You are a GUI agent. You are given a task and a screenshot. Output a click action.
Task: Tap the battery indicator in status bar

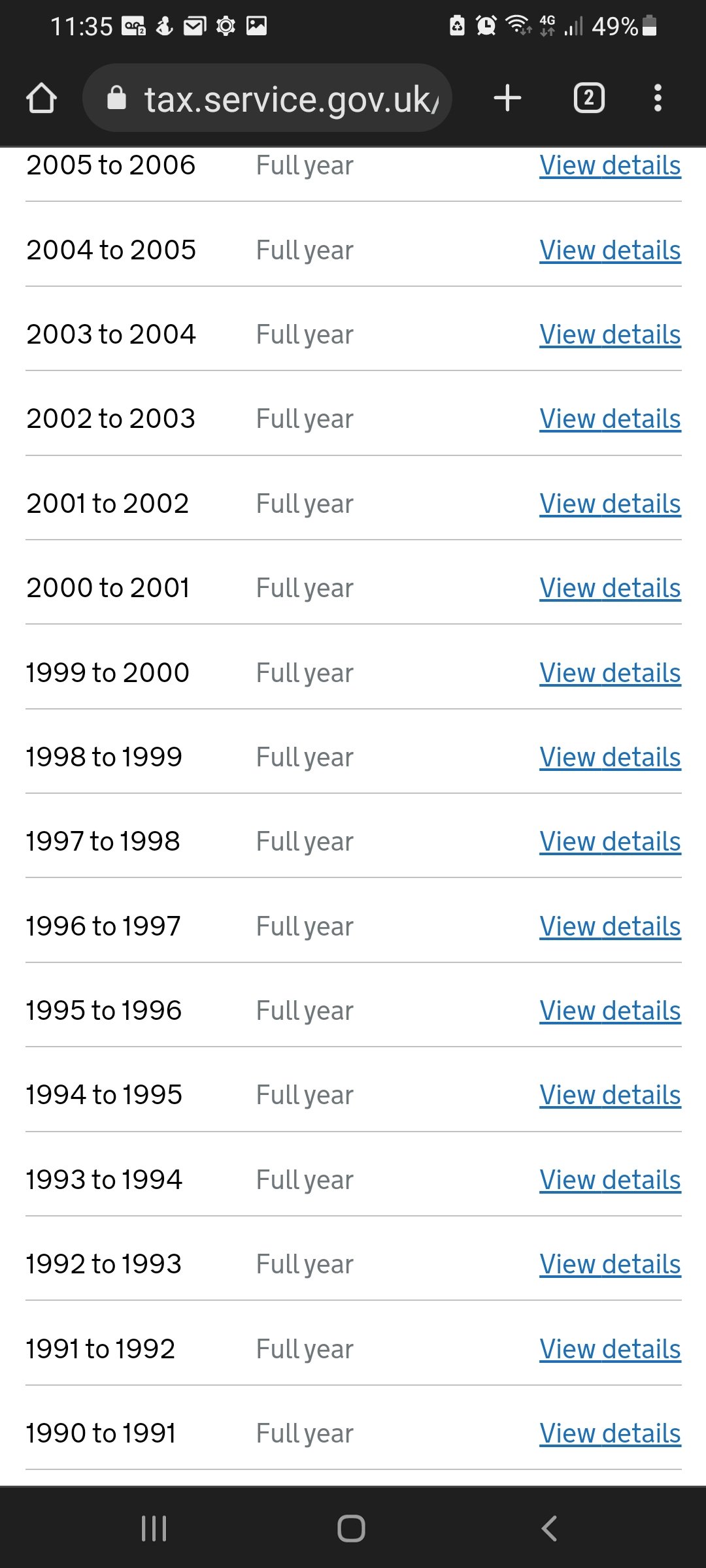click(x=649, y=25)
